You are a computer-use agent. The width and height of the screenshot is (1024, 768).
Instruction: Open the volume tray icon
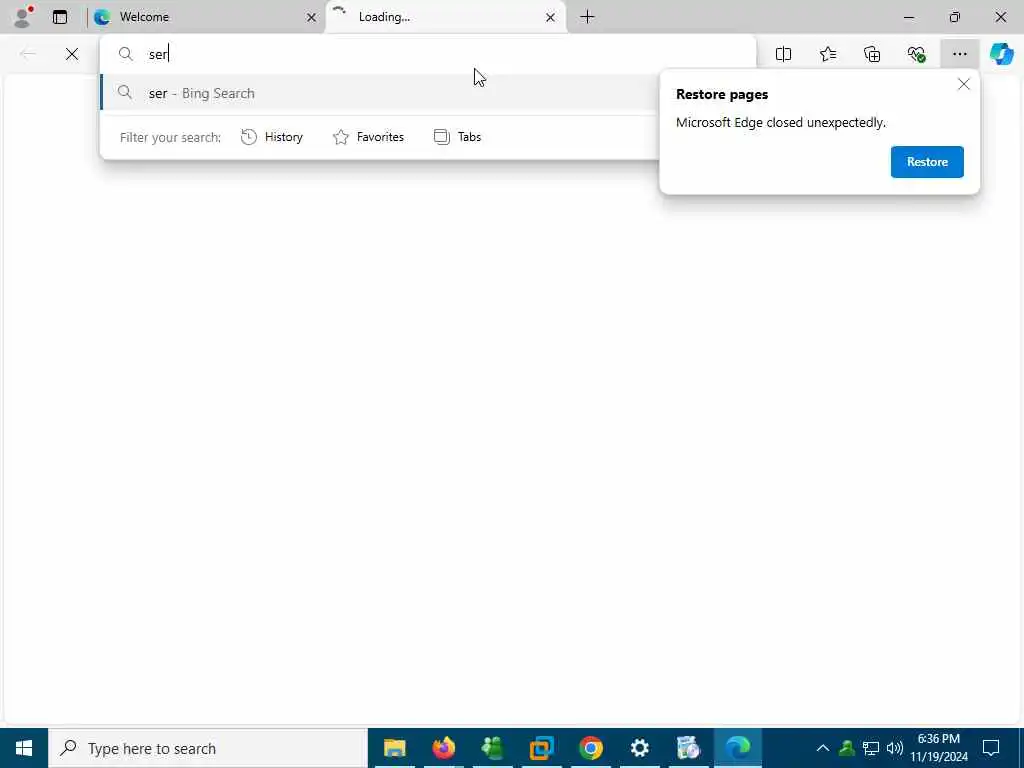pos(895,748)
